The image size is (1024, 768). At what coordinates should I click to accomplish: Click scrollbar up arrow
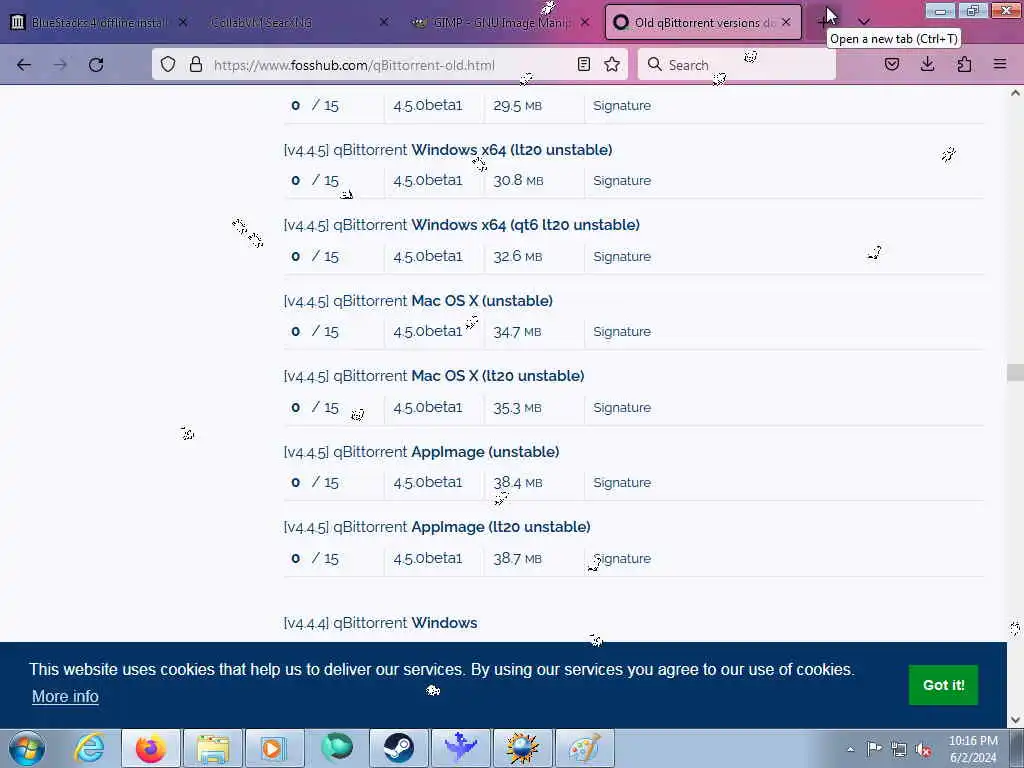(1015, 93)
